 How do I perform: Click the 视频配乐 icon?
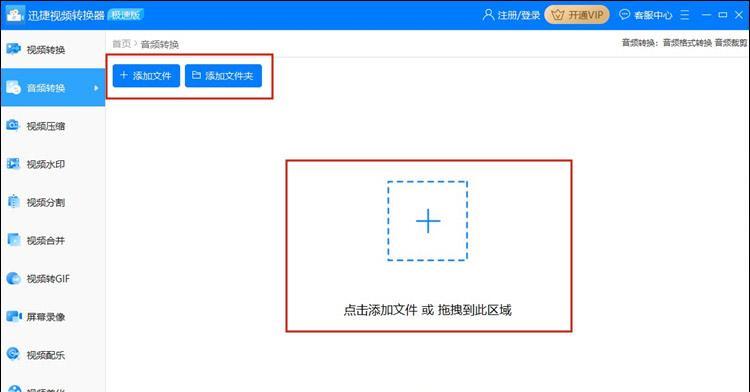tap(13, 354)
